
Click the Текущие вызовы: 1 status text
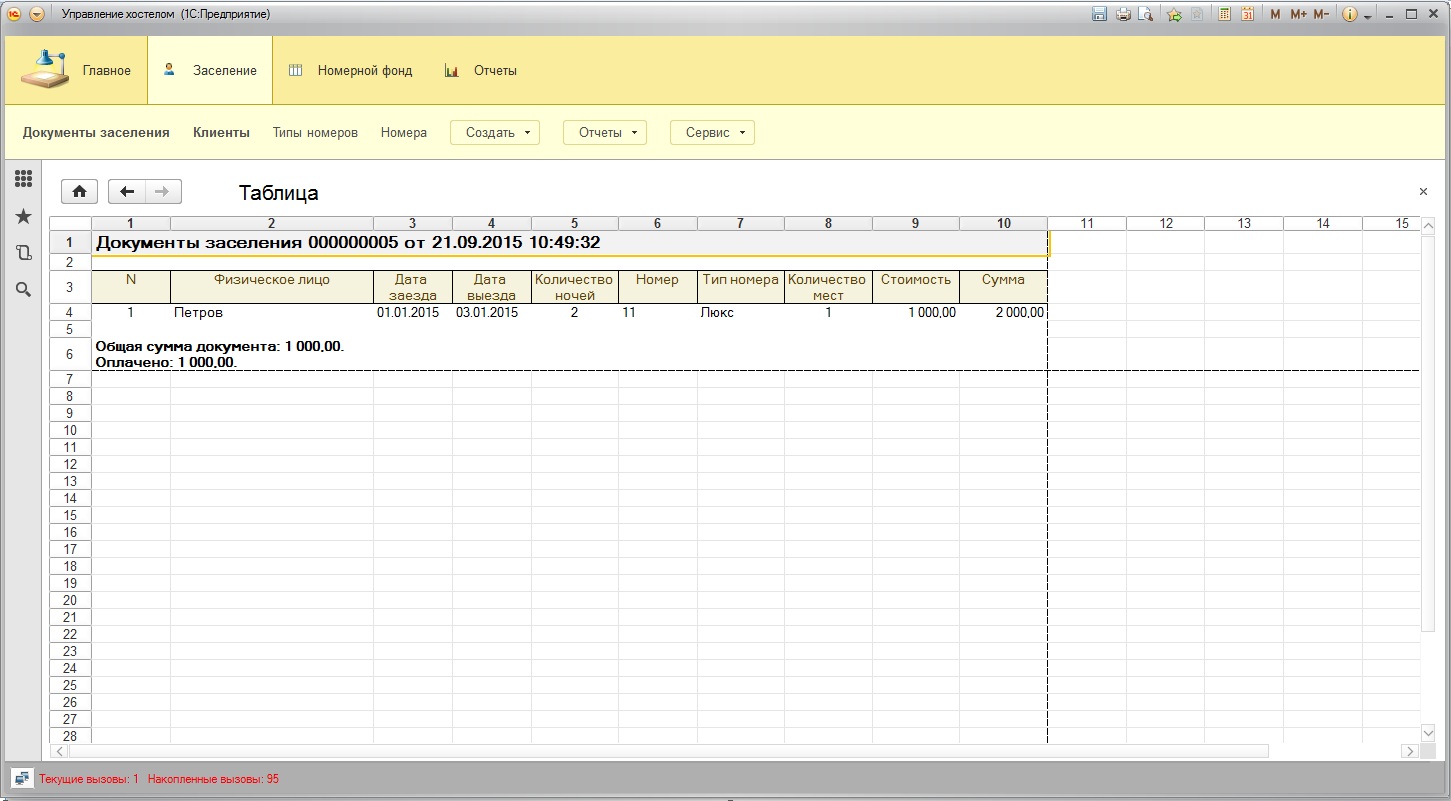(x=89, y=779)
